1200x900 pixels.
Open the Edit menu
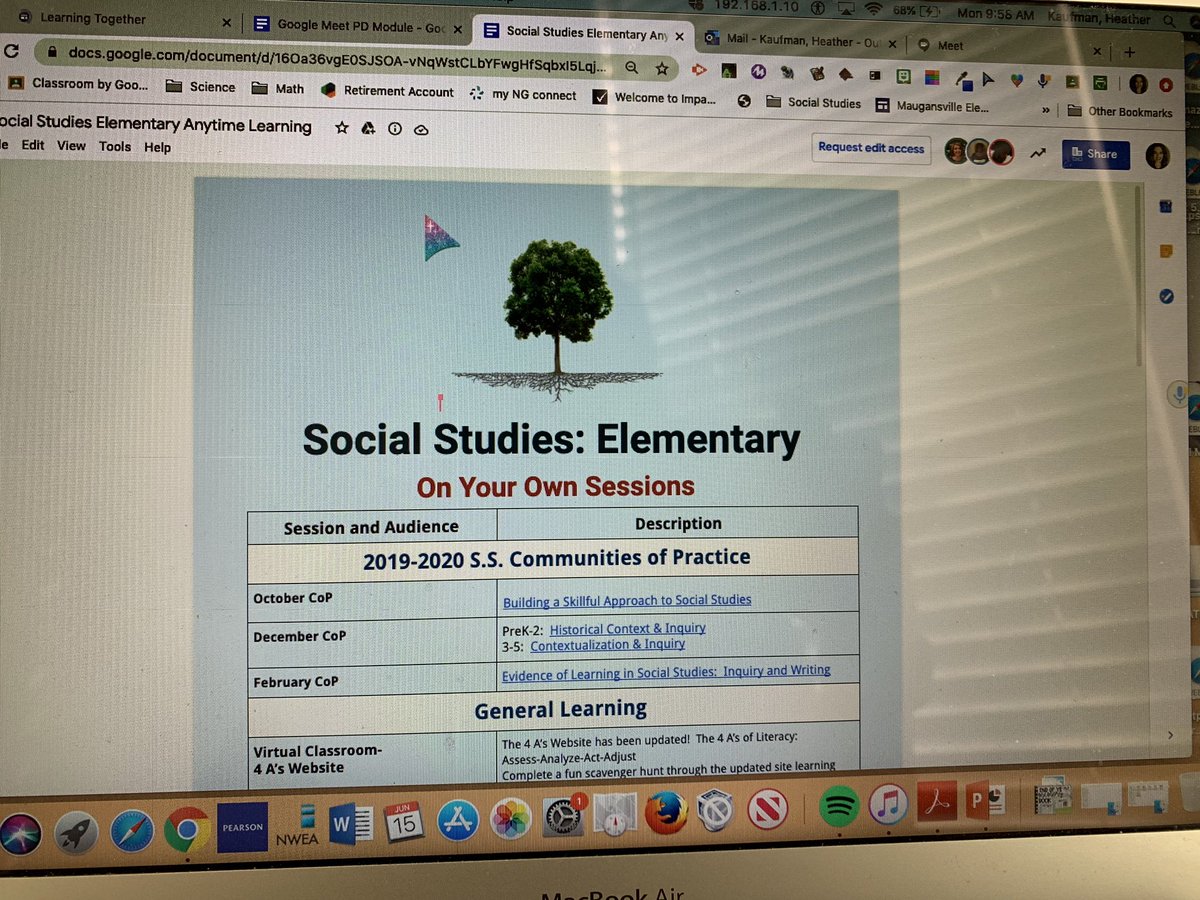coord(33,145)
